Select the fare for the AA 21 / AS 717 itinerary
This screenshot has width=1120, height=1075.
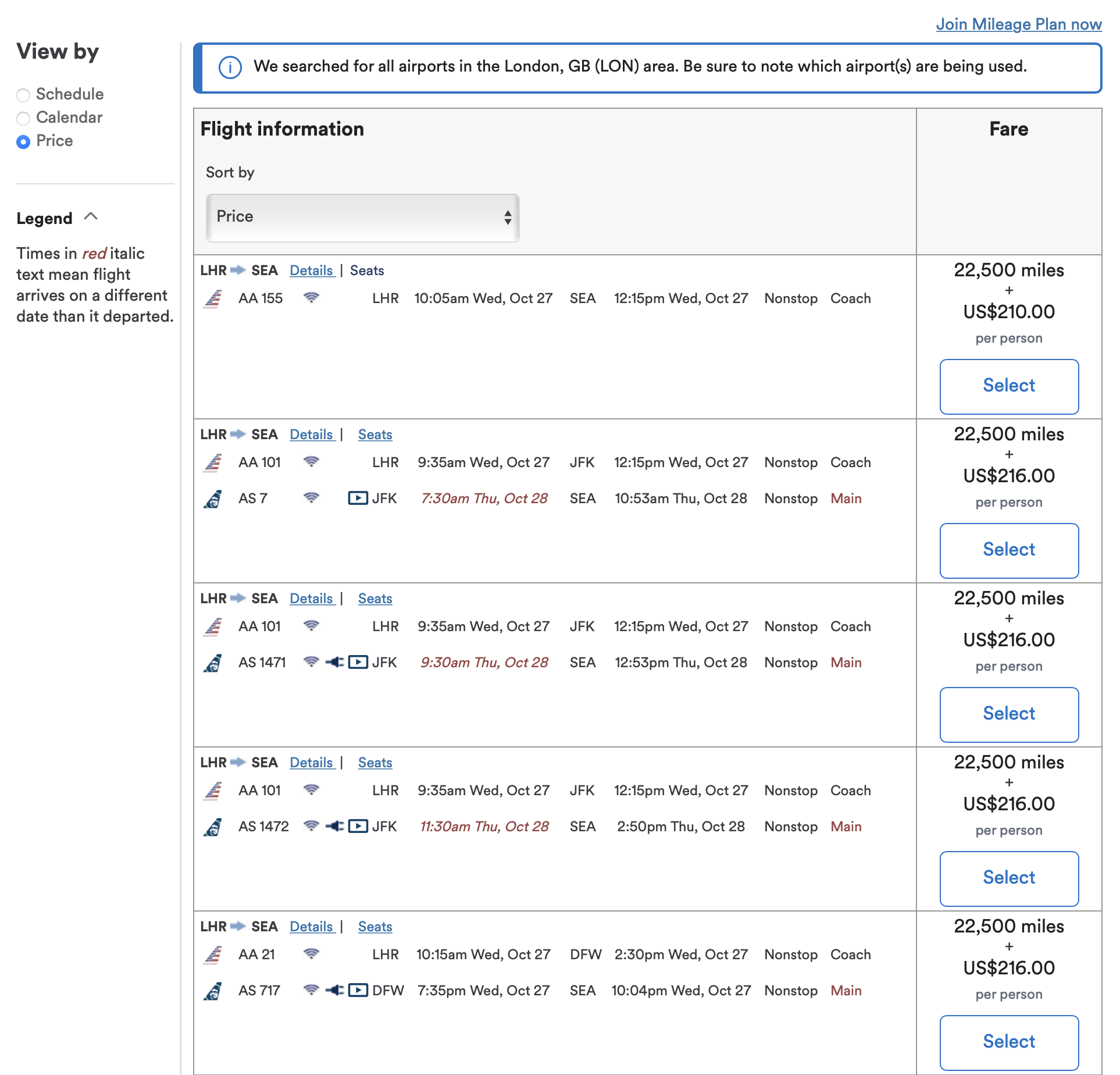click(x=1008, y=1042)
